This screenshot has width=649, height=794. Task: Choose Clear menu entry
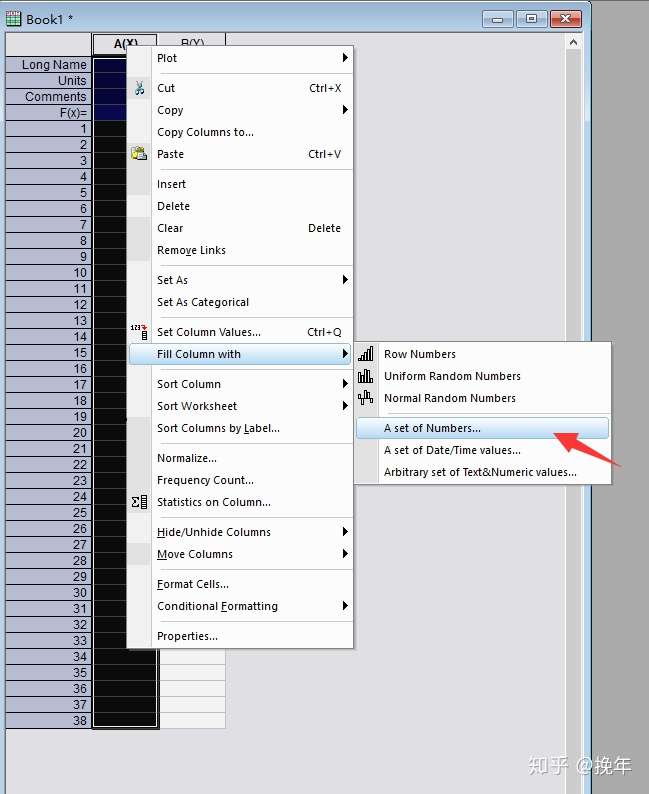point(240,228)
